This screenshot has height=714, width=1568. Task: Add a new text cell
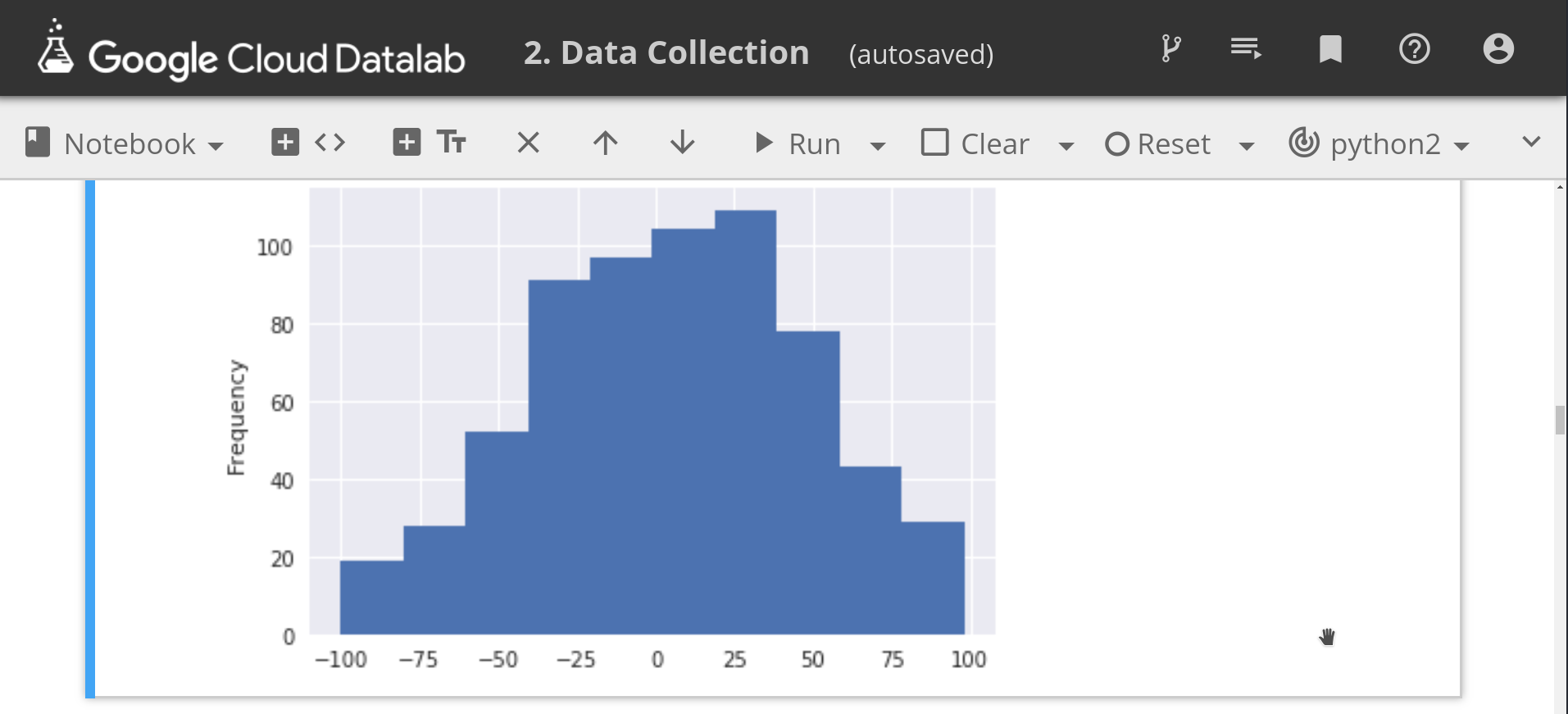pos(405,141)
